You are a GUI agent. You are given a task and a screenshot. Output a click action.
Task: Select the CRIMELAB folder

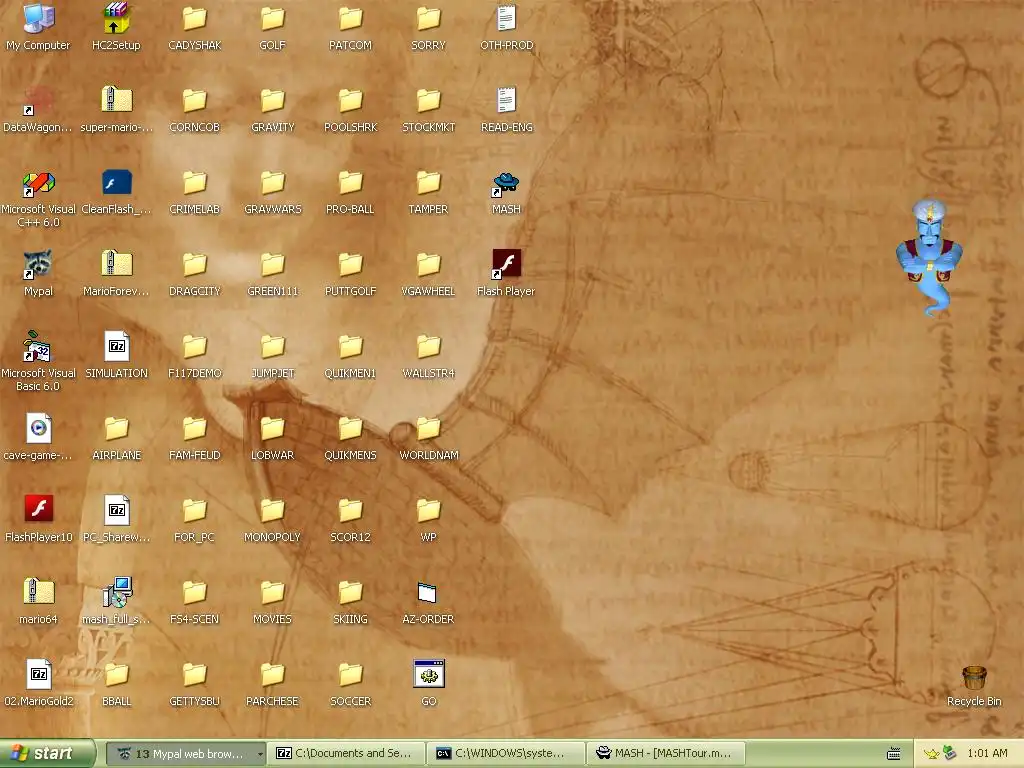click(x=195, y=183)
